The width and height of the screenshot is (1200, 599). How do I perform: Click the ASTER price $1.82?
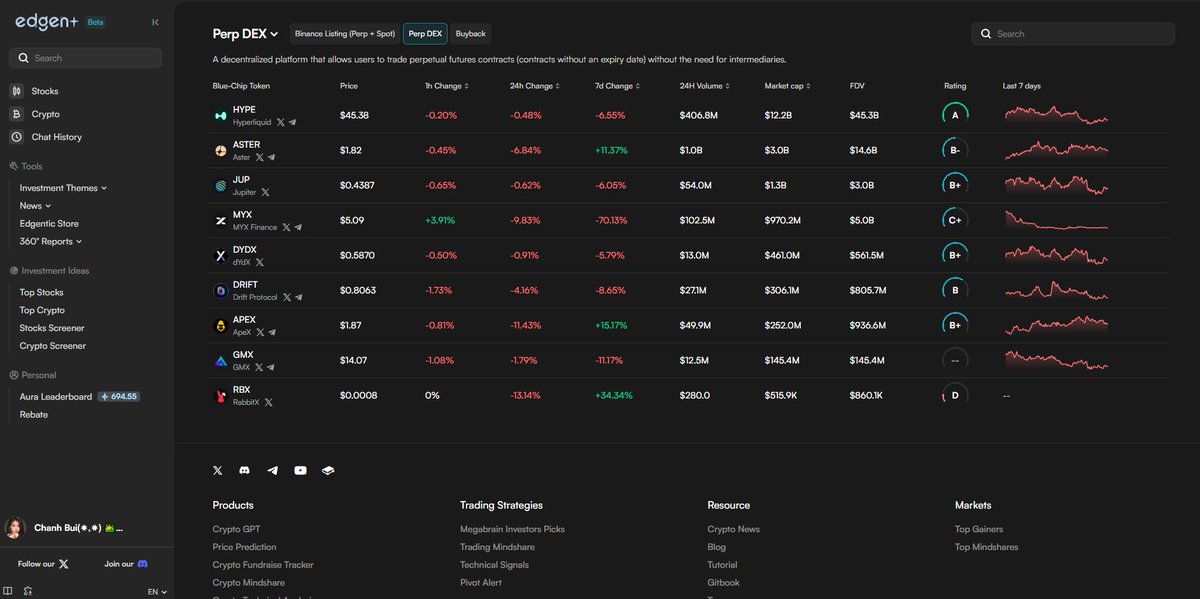351,151
